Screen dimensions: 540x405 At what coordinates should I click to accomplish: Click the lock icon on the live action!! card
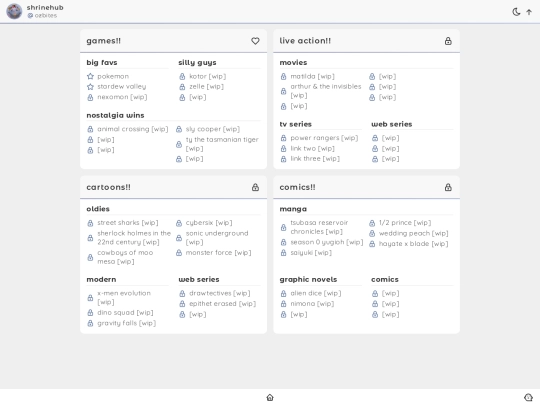coord(448,41)
